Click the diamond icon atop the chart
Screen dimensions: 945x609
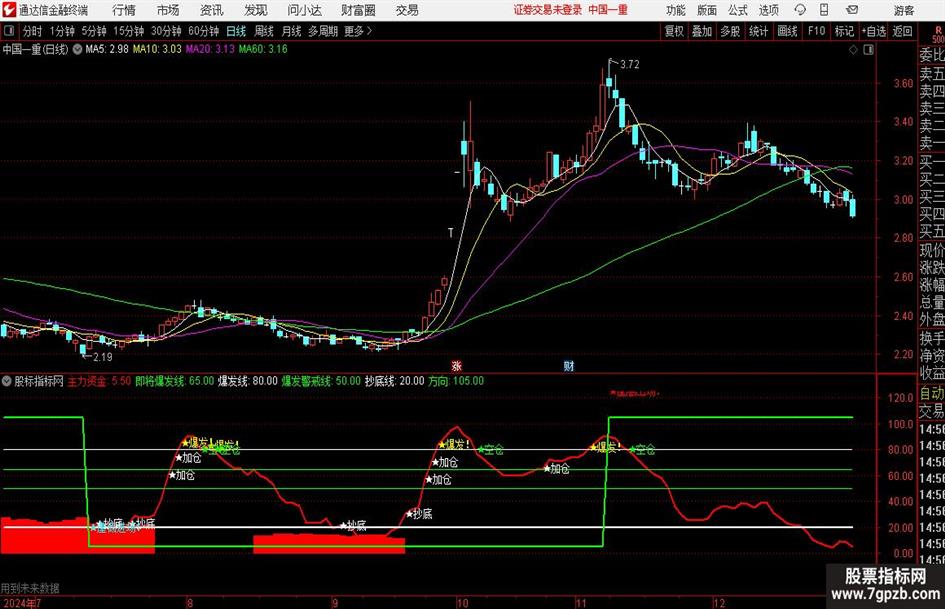coord(853,50)
